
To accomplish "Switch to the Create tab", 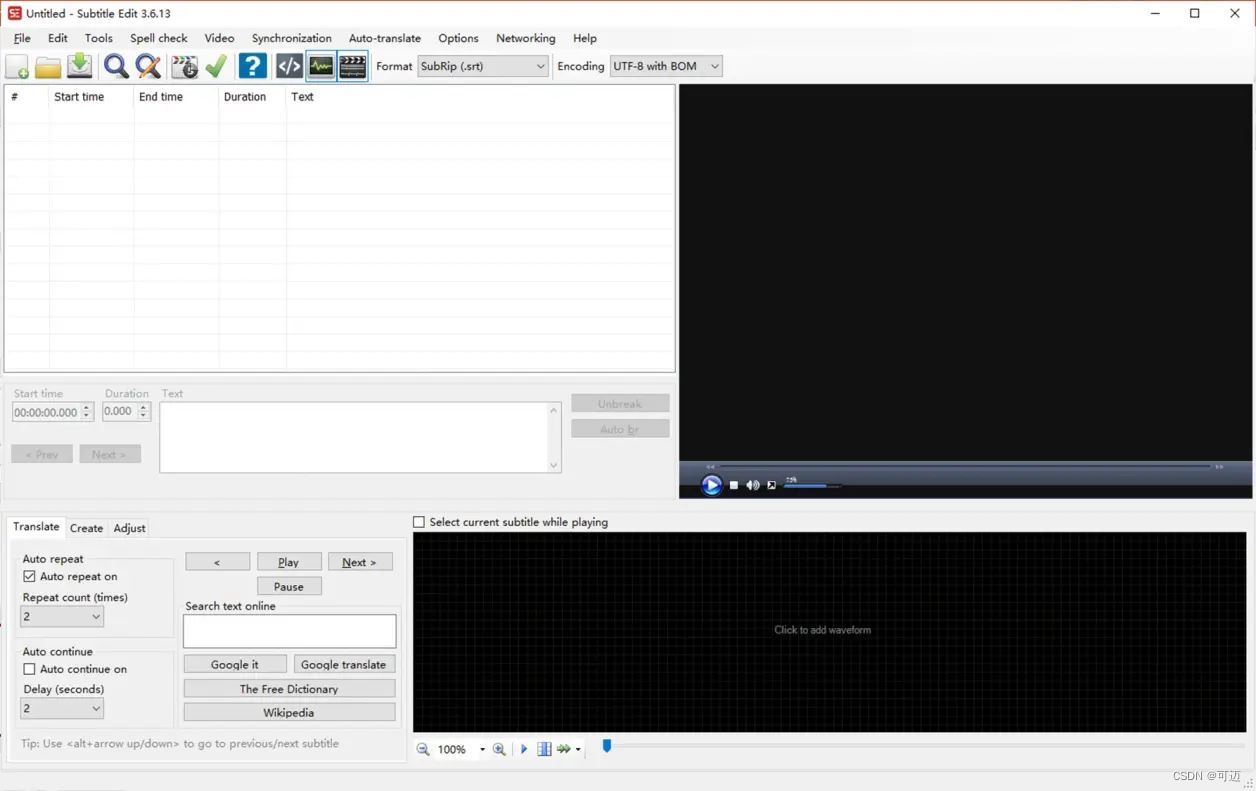I will 86,528.
